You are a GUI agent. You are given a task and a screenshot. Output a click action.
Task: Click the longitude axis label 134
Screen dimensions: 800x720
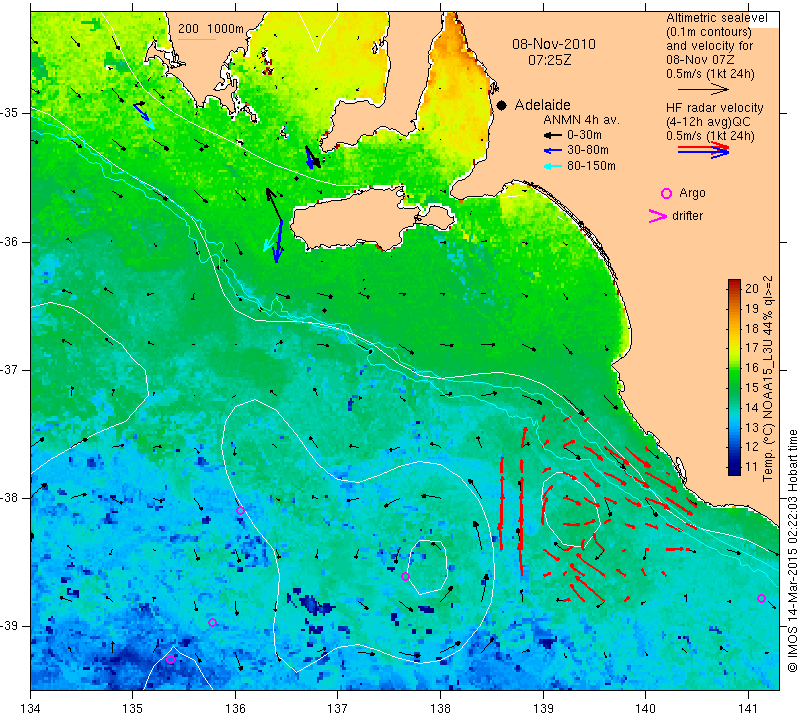(x=31, y=709)
